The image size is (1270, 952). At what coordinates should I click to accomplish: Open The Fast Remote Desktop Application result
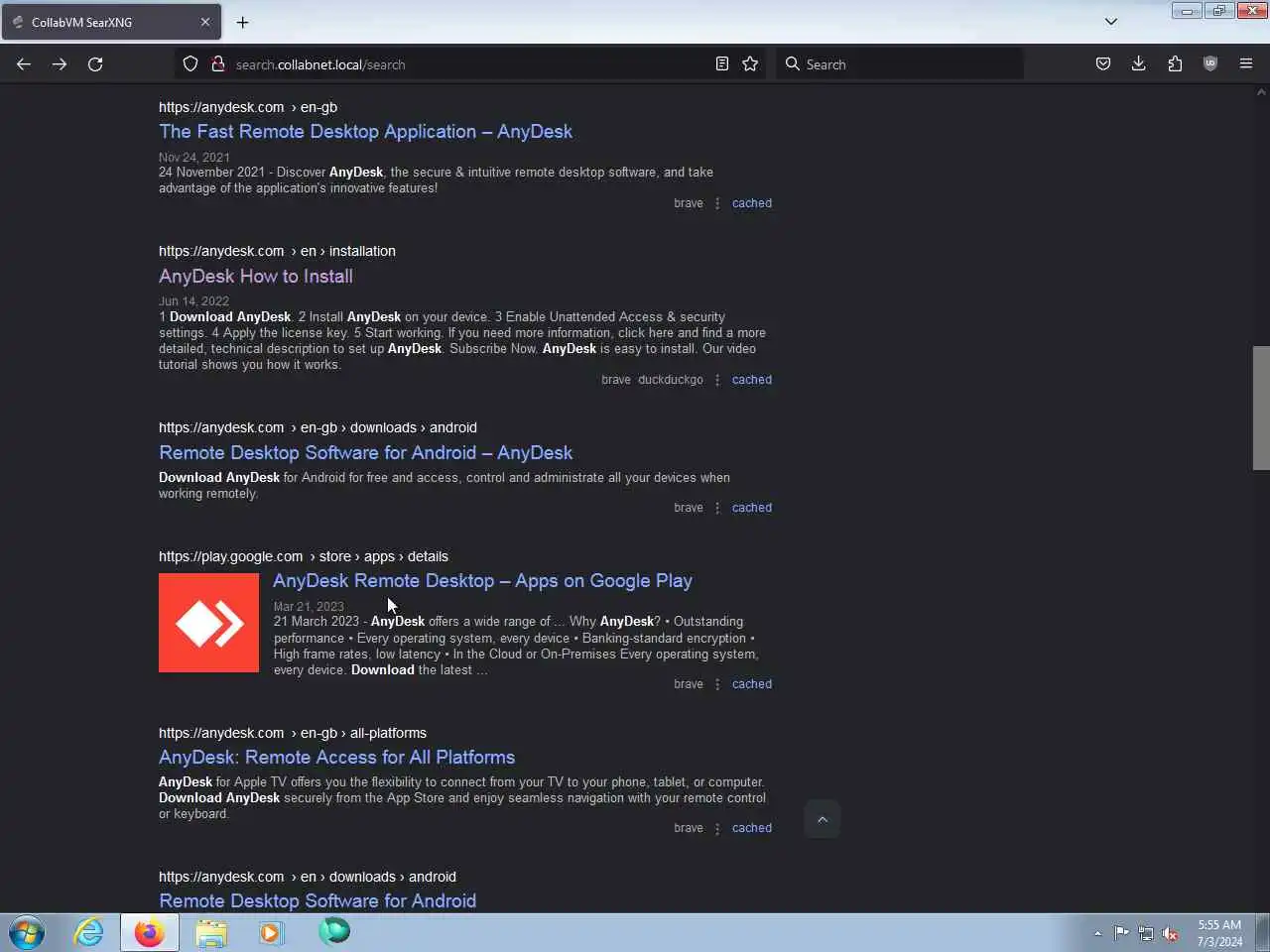(x=365, y=132)
